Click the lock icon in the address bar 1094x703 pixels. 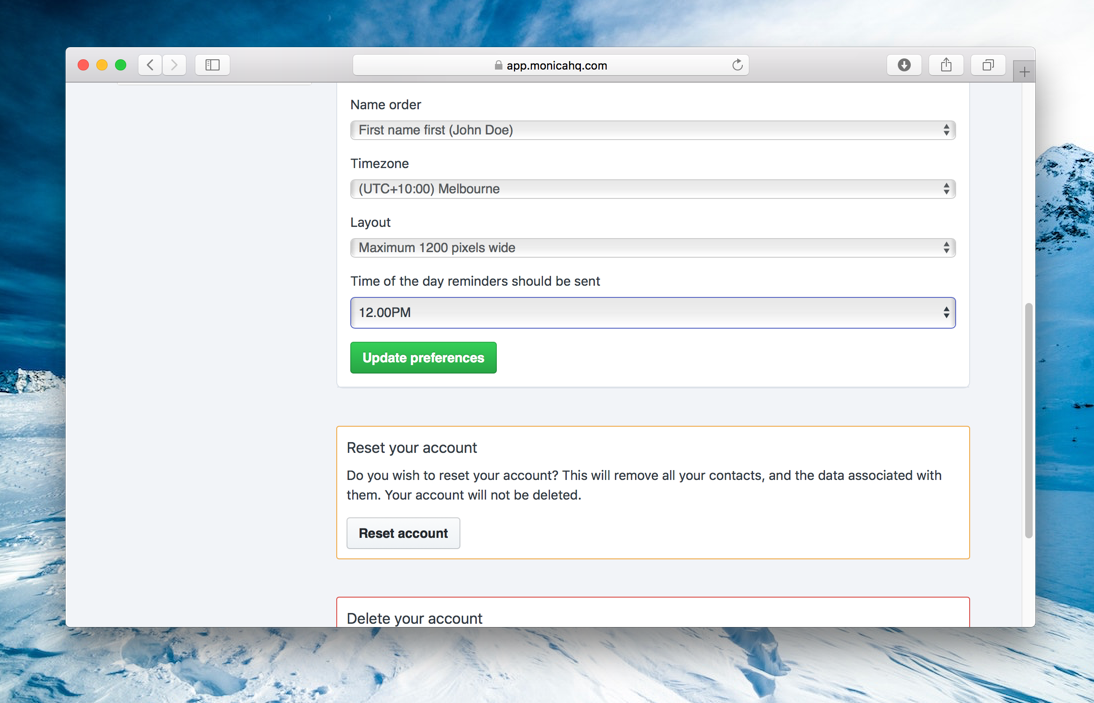(498, 65)
